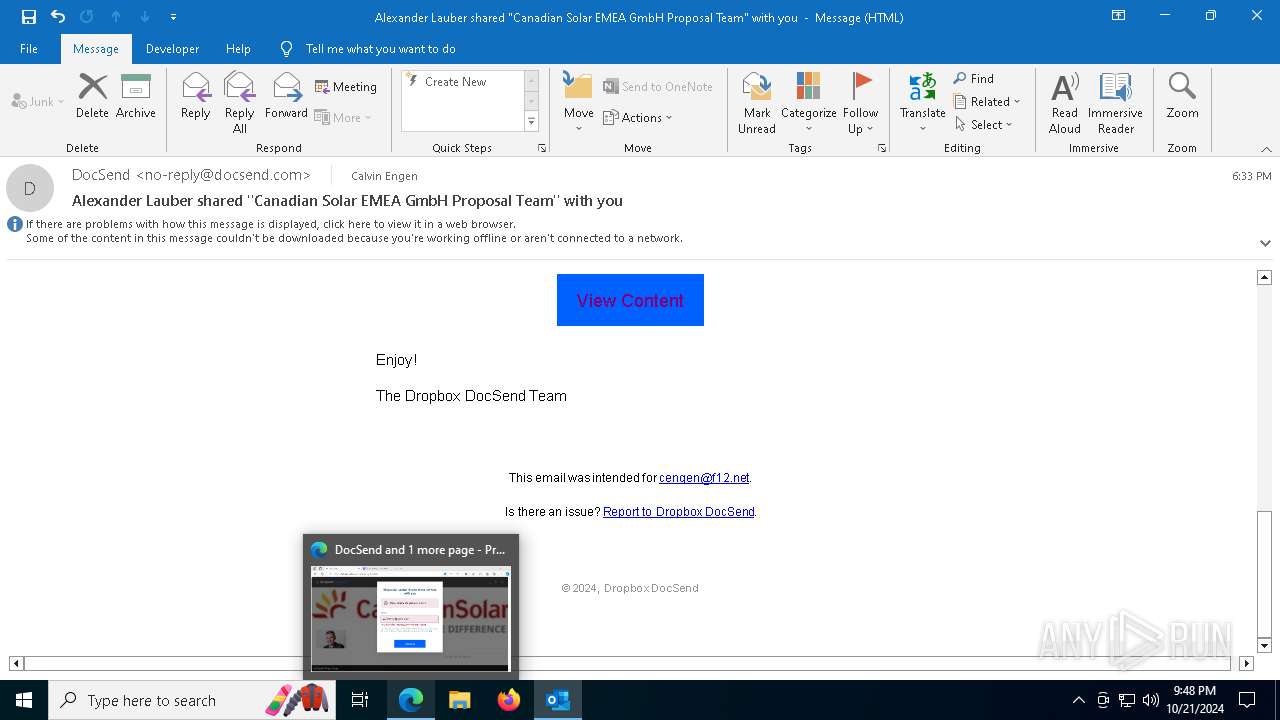The width and height of the screenshot is (1280, 720).
Task: Click Find in Editing group
Action: pos(973,79)
